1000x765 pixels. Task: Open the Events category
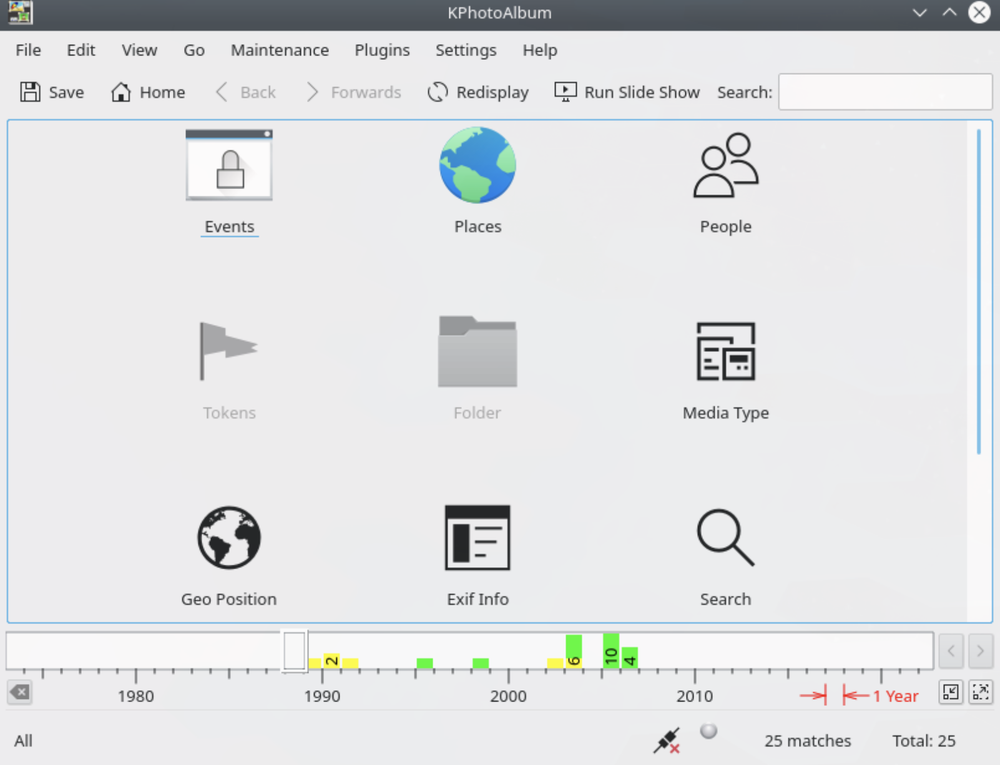click(x=229, y=182)
